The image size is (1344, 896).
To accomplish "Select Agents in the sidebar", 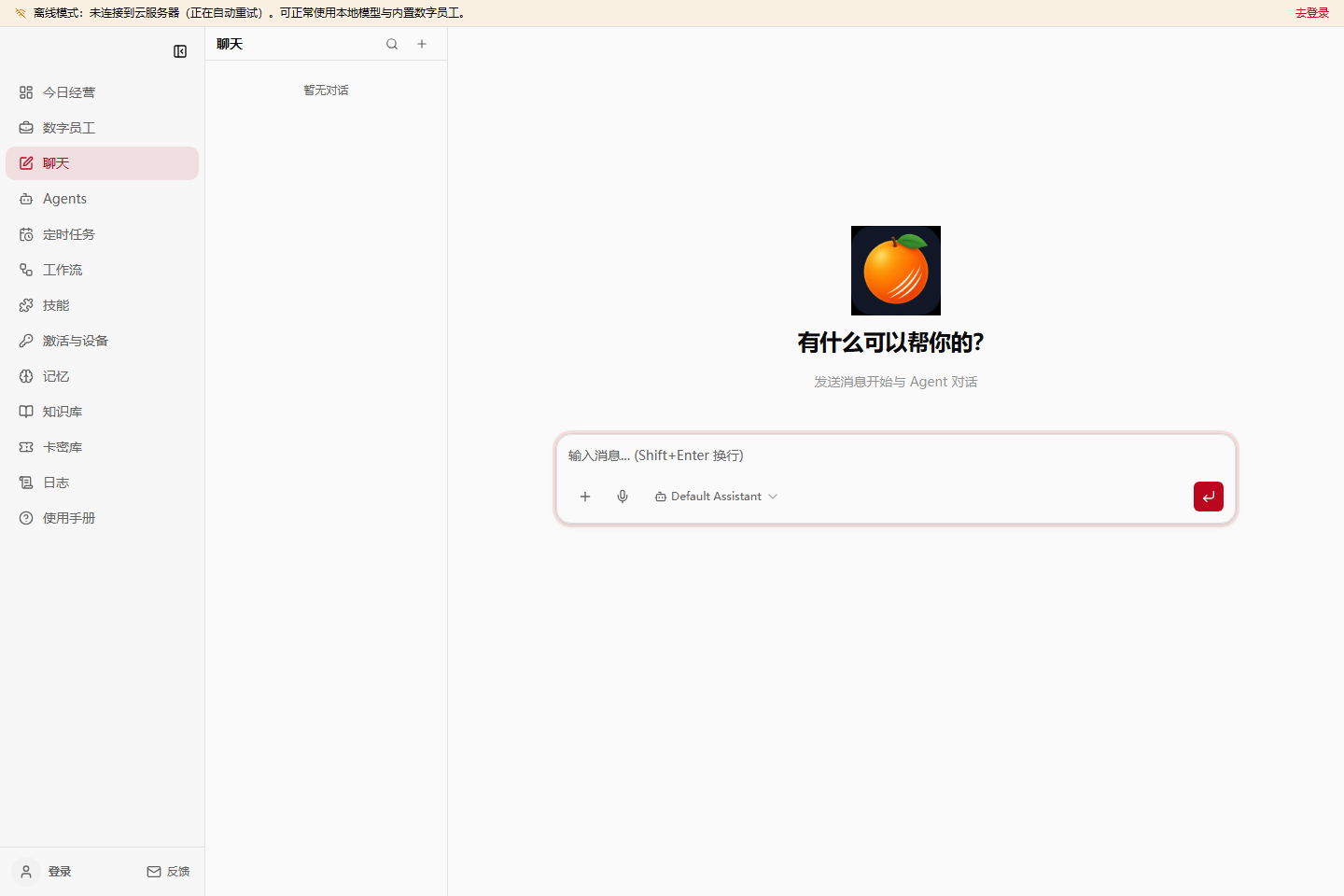I will click(x=103, y=199).
